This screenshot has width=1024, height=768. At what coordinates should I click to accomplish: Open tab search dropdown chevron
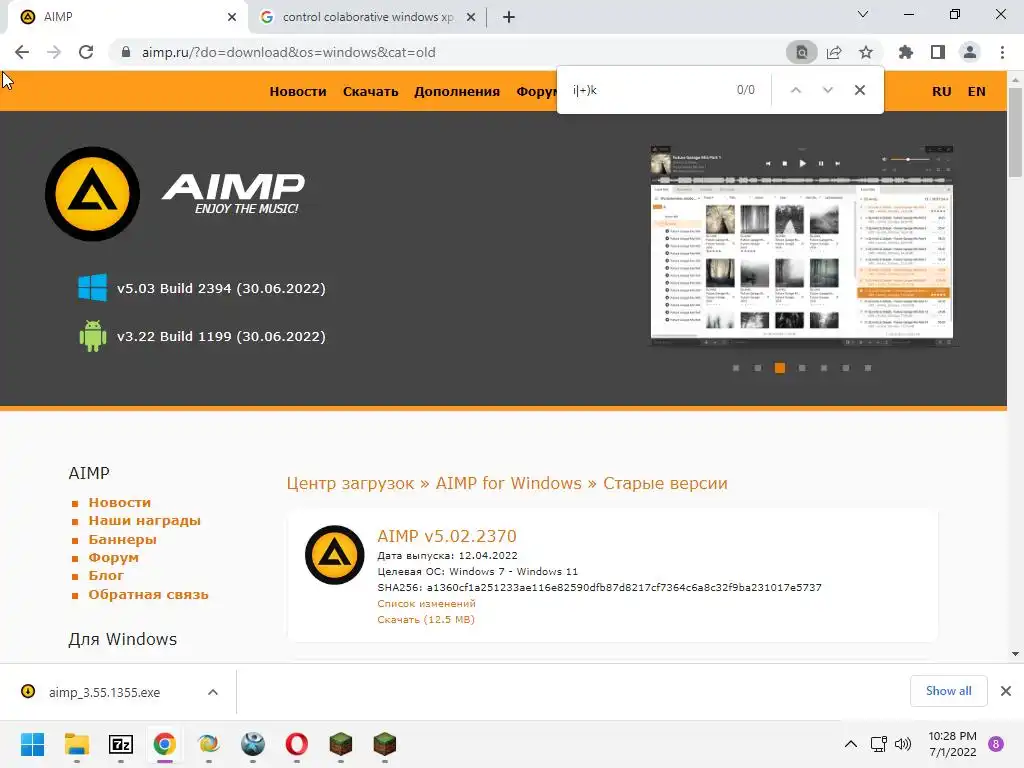[x=863, y=14]
